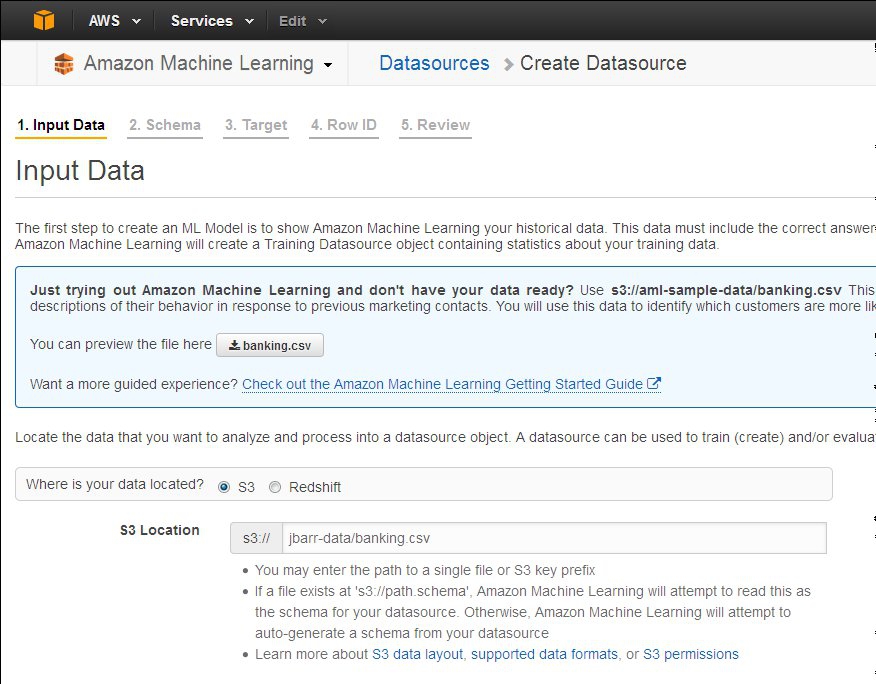The image size is (876, 684).
Task: Click the s3://aml-sample-data/banking.csv sample path text
Action: [726, 290]
